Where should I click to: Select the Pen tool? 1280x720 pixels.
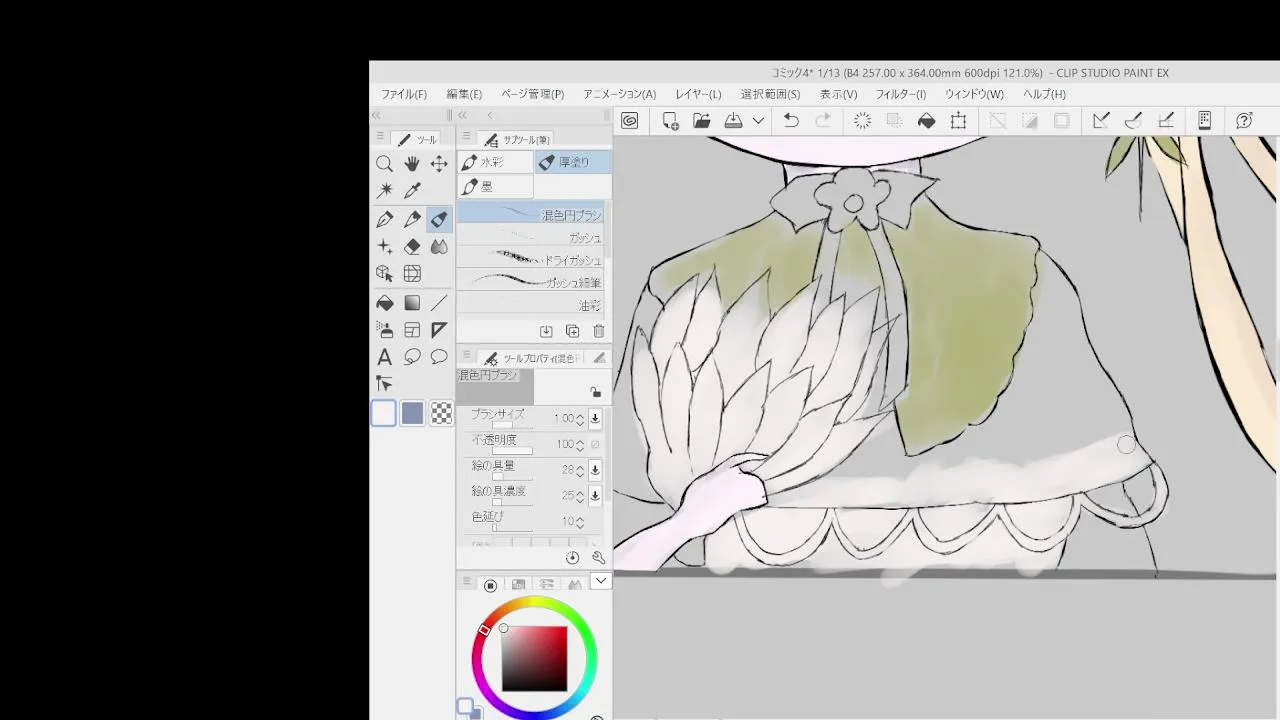[x=384, y=219]
